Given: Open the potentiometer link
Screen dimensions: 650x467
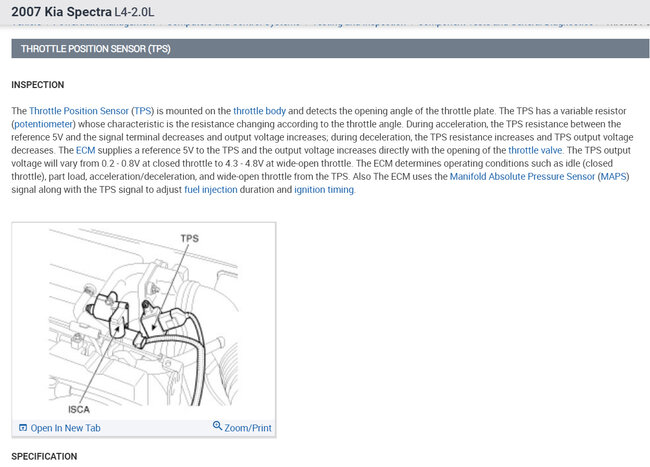Looking at the screenshot, I should click(44, 124).
